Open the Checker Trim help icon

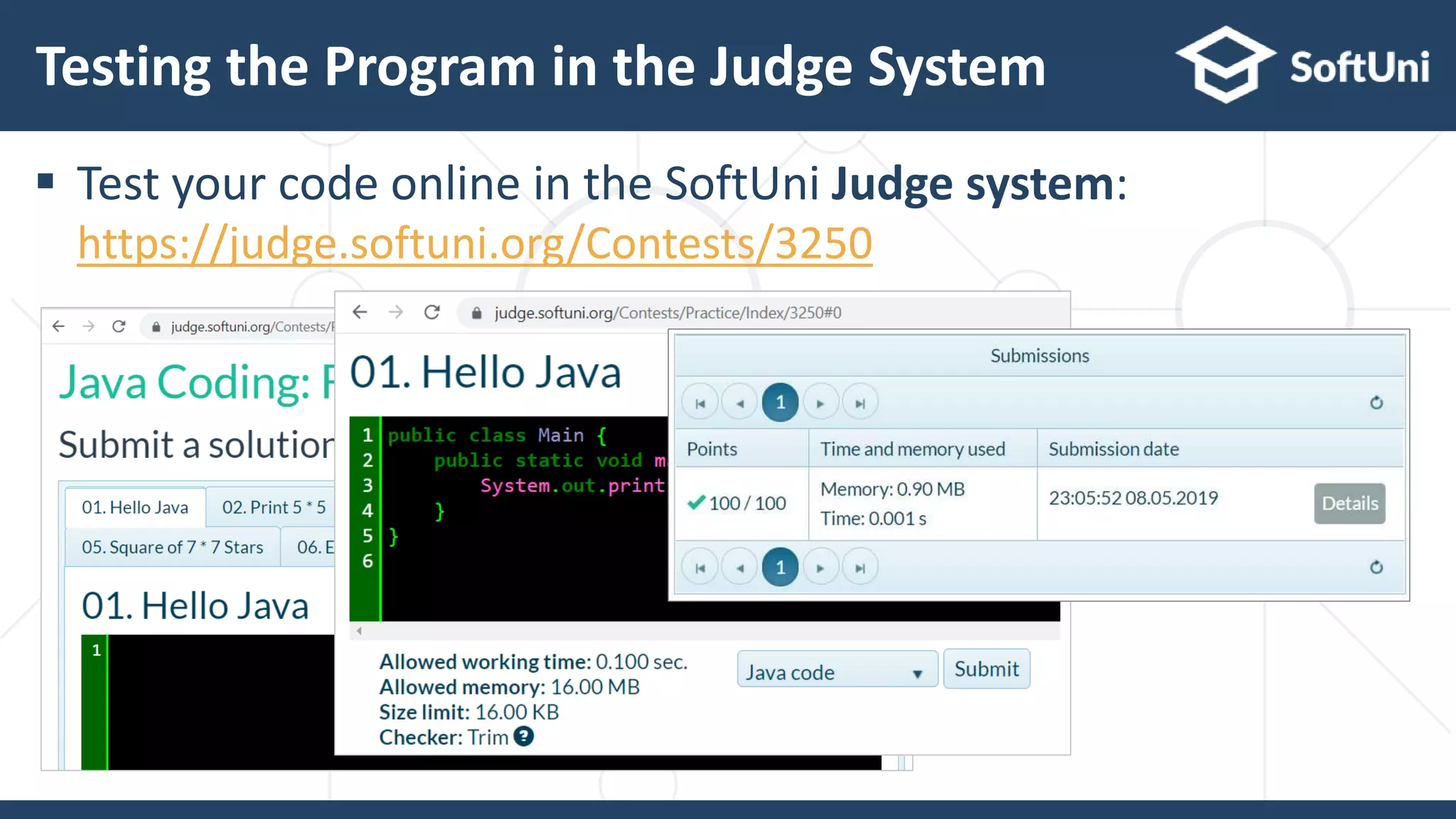(524, 737)
